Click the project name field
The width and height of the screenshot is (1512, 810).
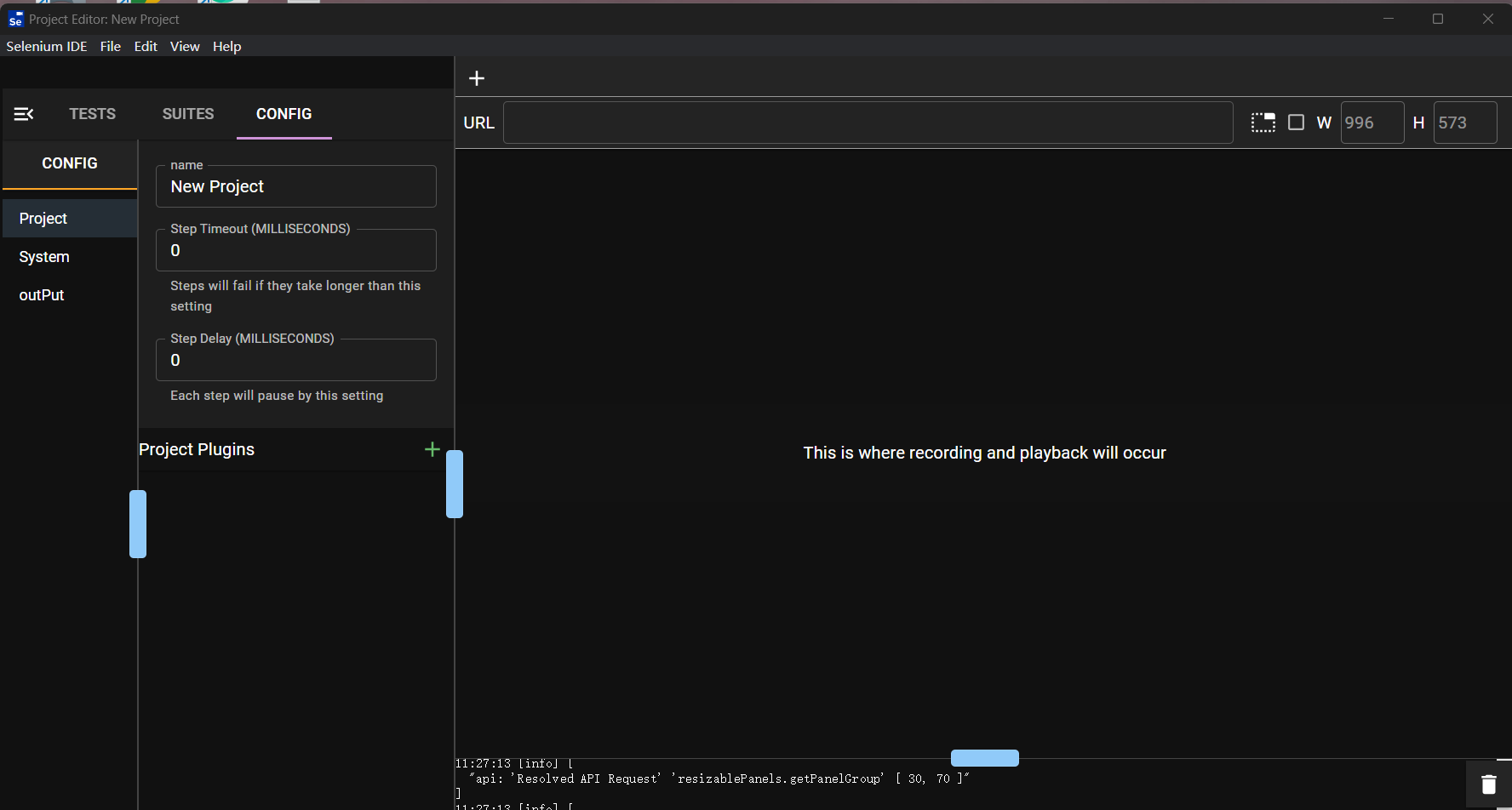coord(296,186)
